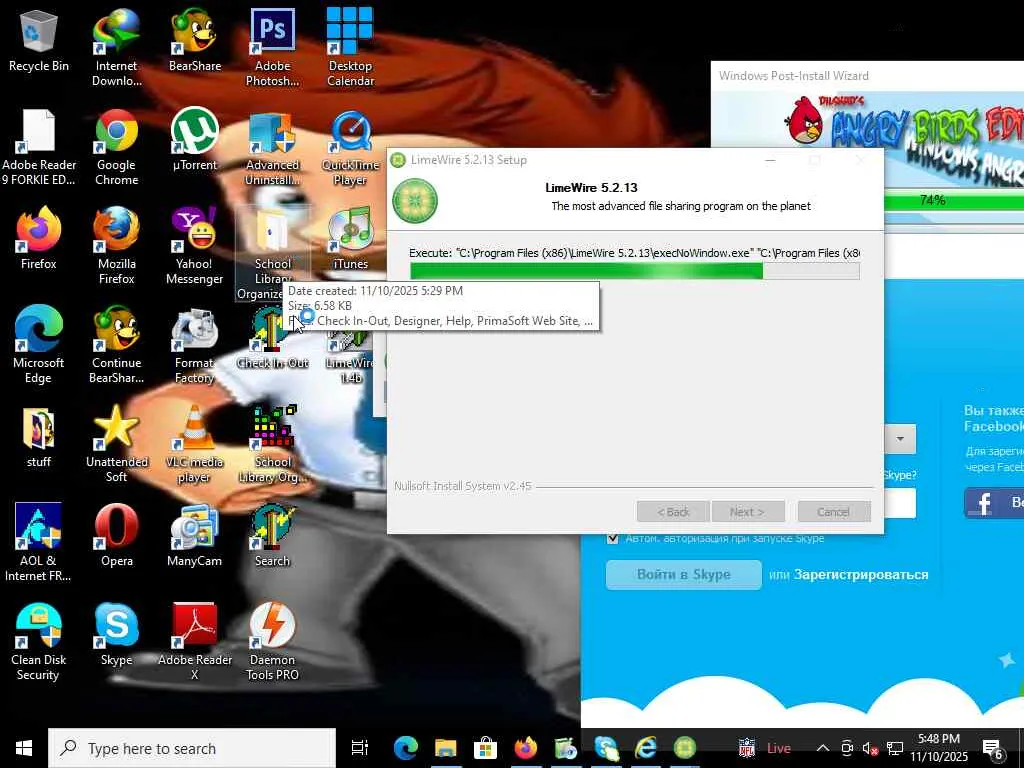Click the Next button in LimeWire Setup
1024x768 pixels.
tap(748, 512)
